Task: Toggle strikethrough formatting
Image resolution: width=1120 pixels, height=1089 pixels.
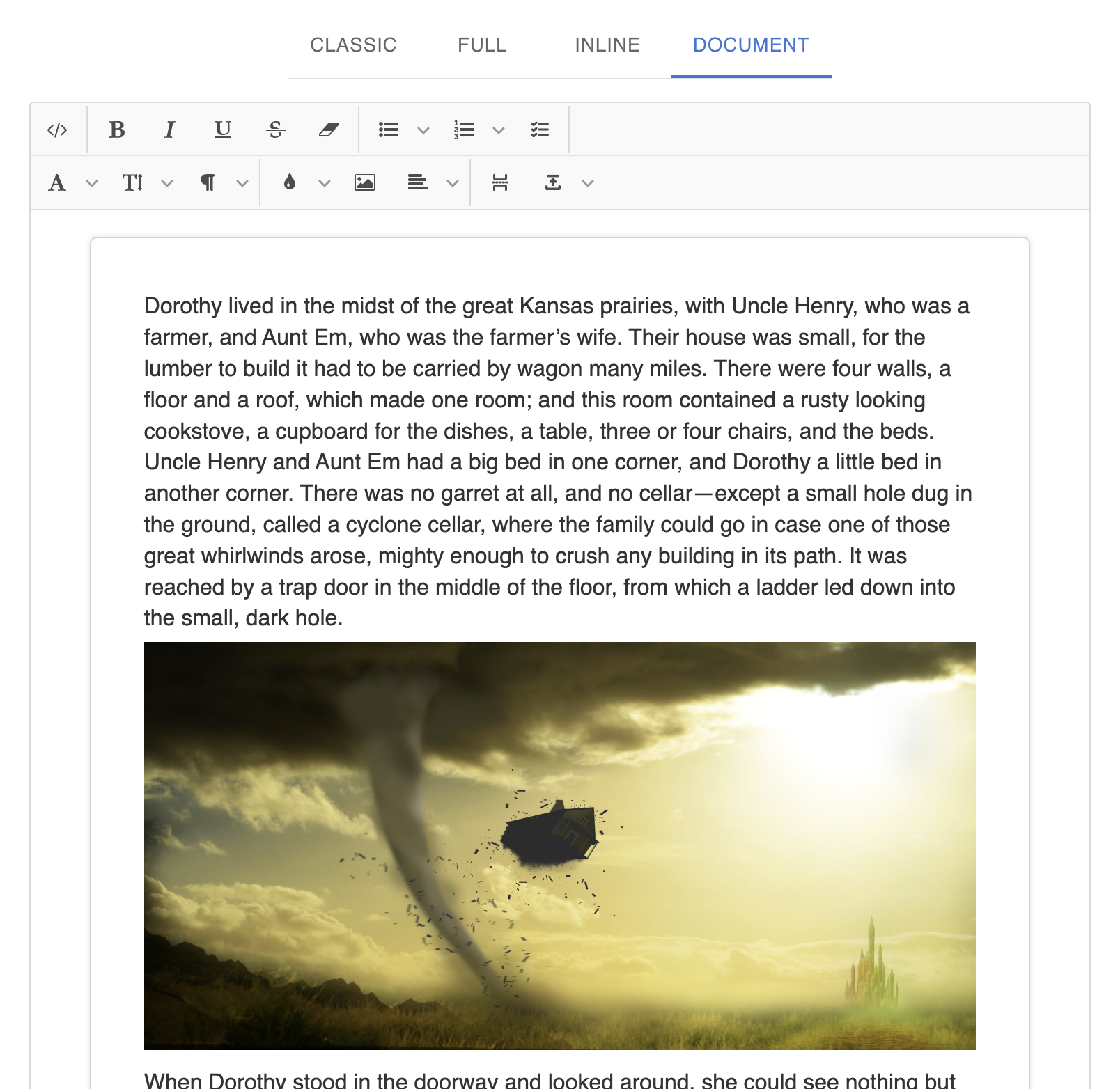Action: tap(276, 130)
